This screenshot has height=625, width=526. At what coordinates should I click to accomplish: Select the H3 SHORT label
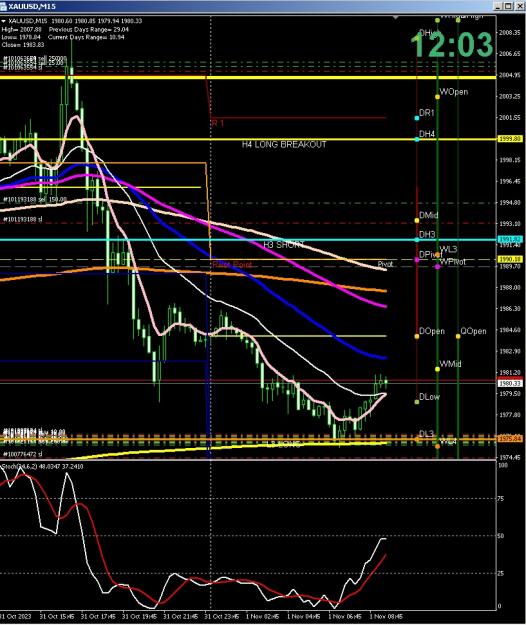284,244
